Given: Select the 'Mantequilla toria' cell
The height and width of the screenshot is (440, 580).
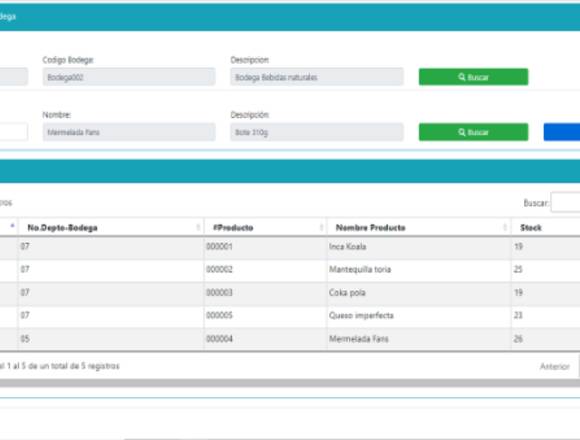Looking at the screenshot, I should (419, 270).
